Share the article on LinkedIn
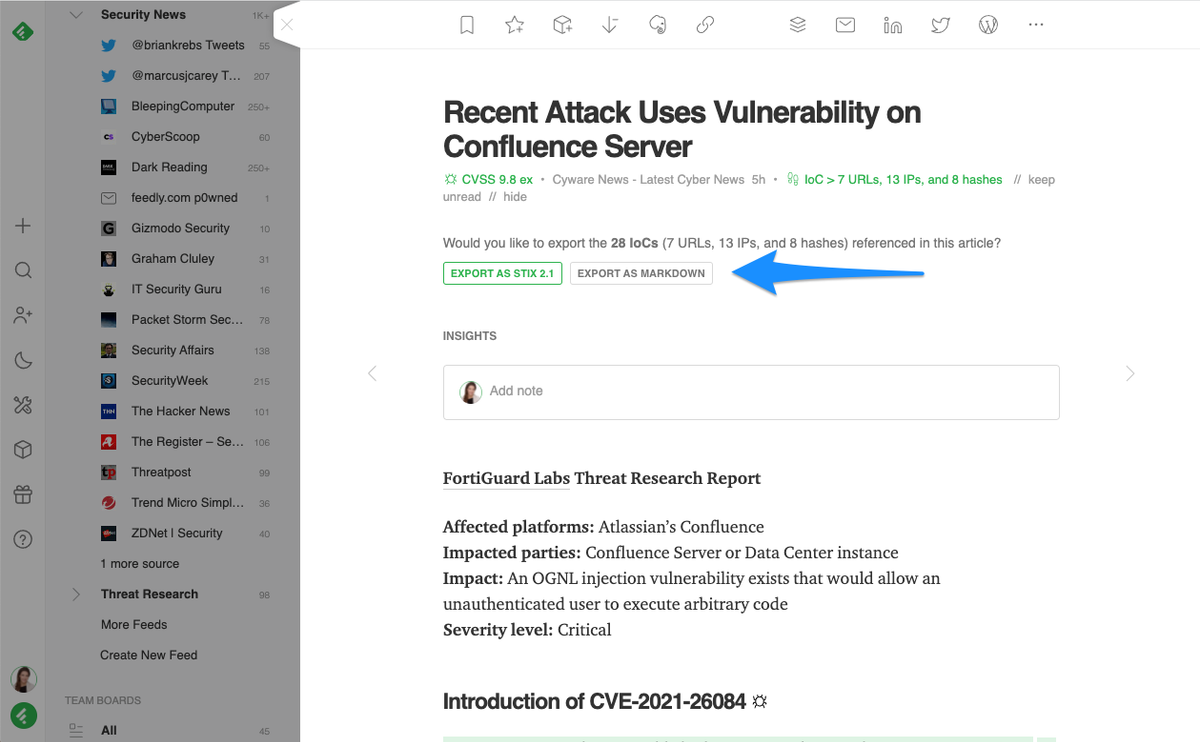 tap(892, 25)
